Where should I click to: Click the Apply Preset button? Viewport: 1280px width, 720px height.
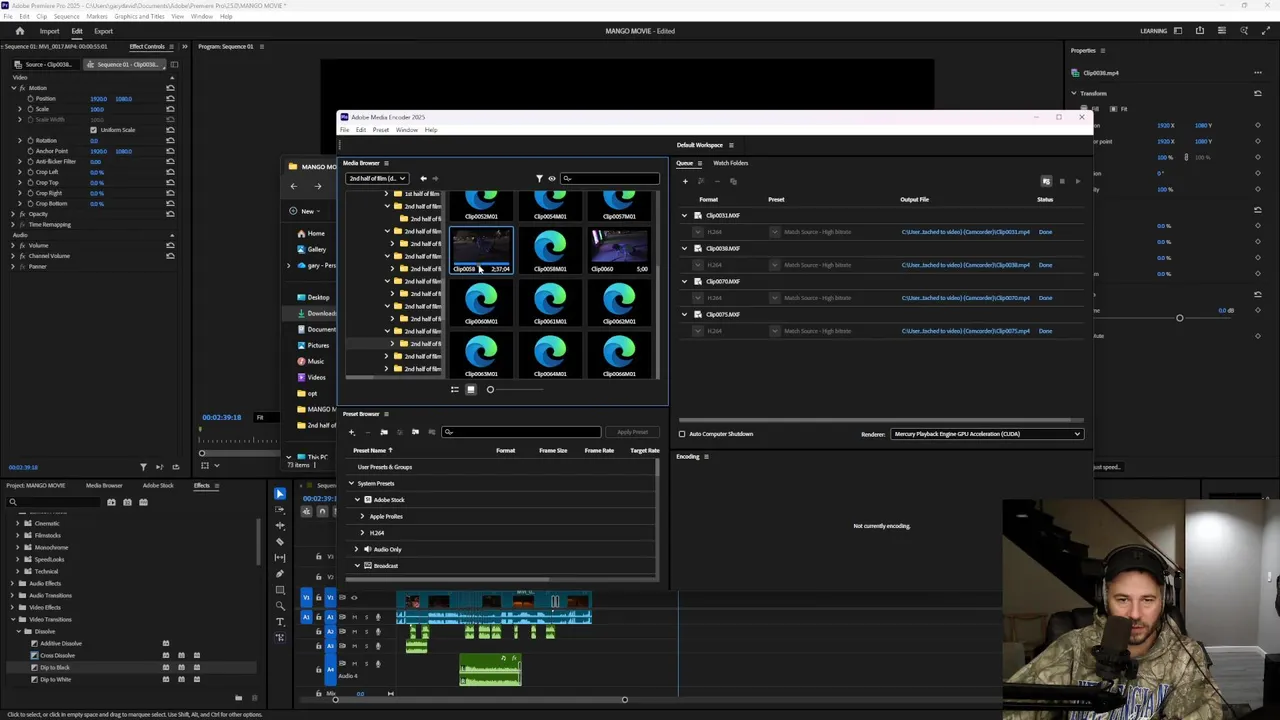(632, 432)
